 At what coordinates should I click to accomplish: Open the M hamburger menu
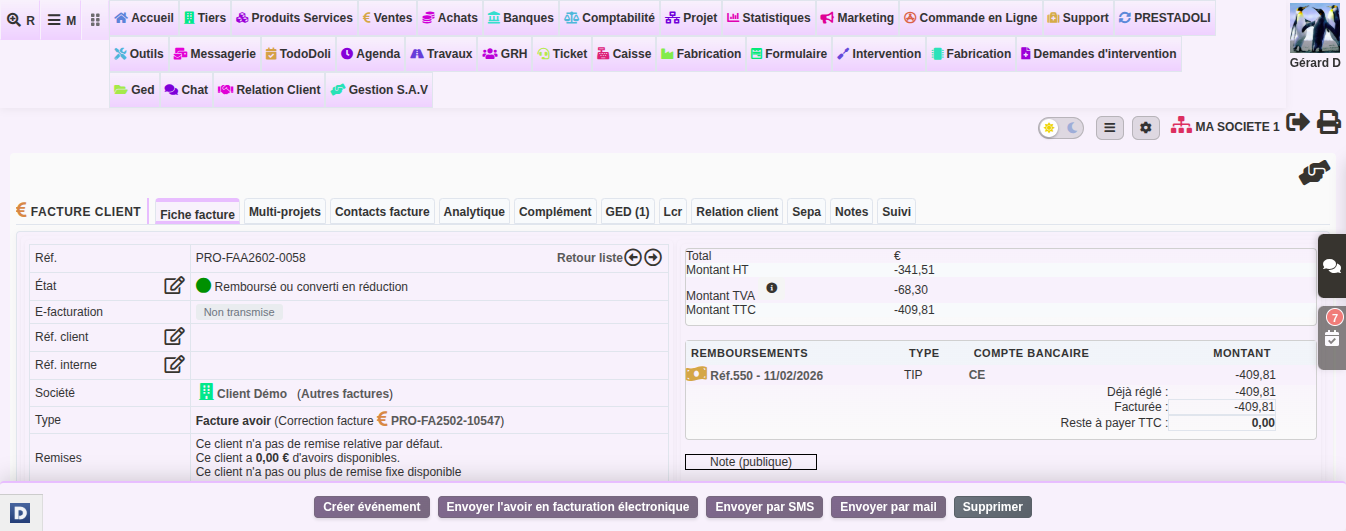point(61,20)
